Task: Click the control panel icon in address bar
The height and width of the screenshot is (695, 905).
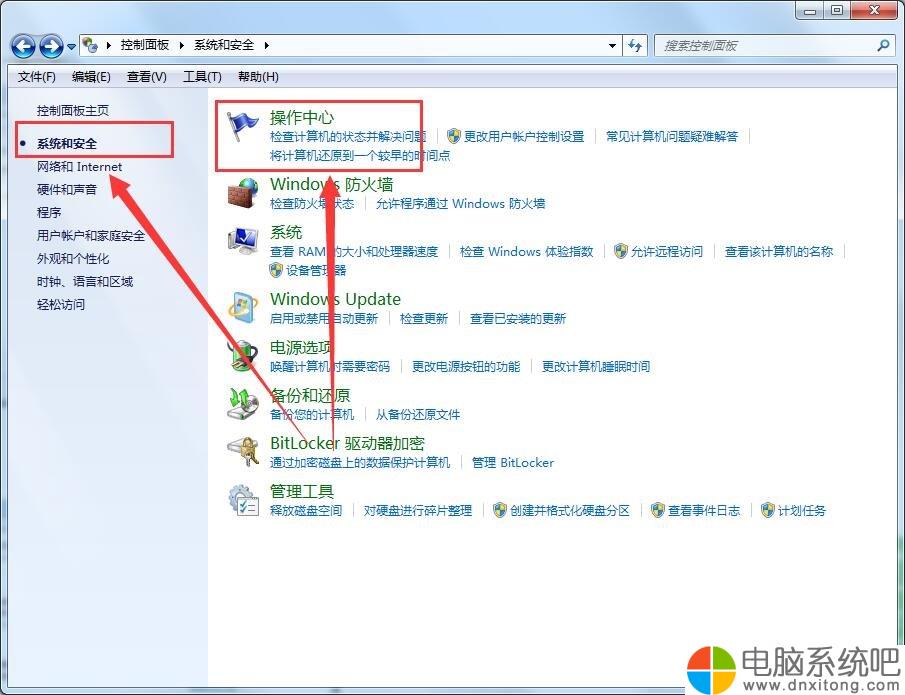Action: [90, 45]
